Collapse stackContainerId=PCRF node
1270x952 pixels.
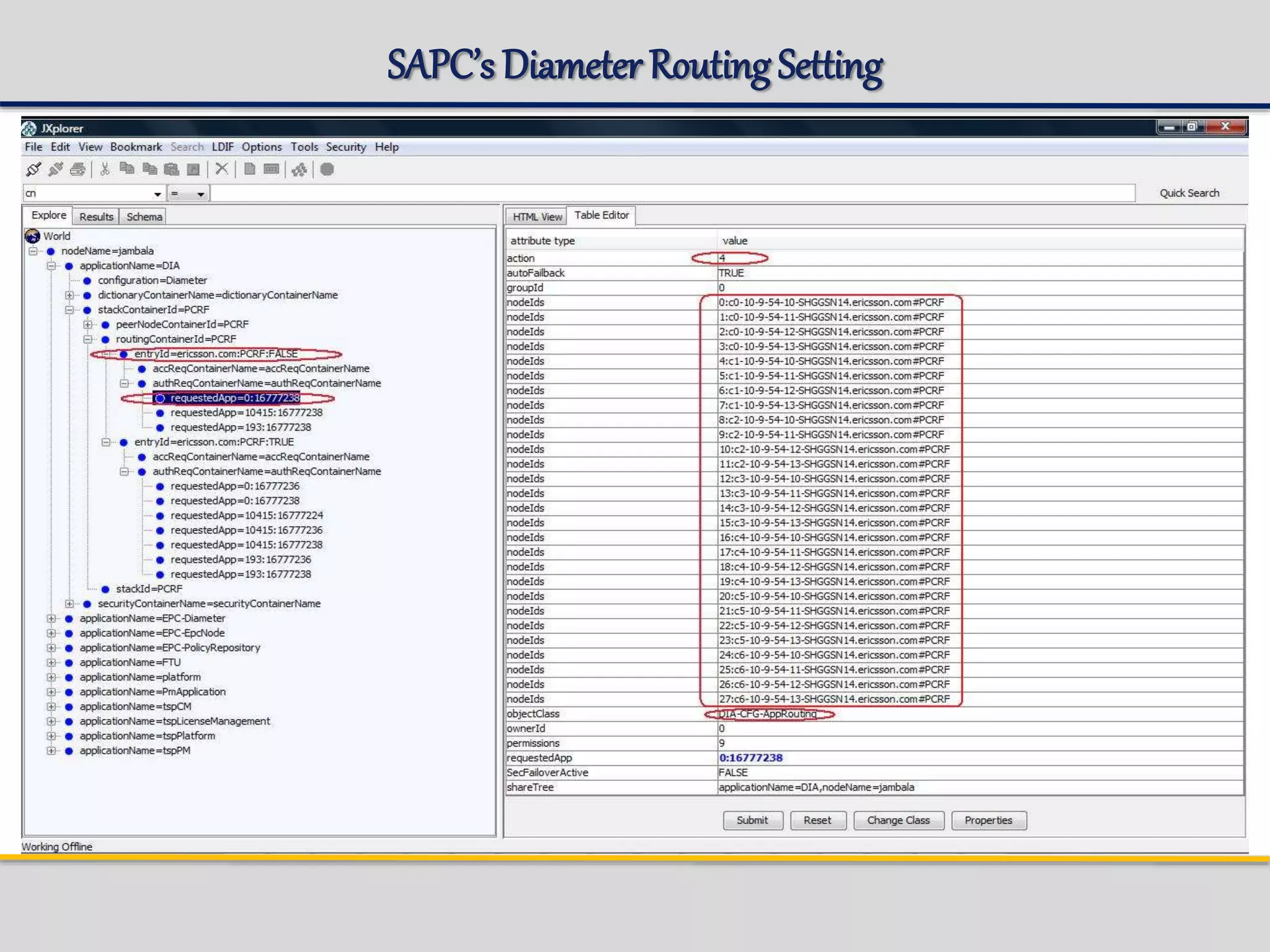coord(69,310)
